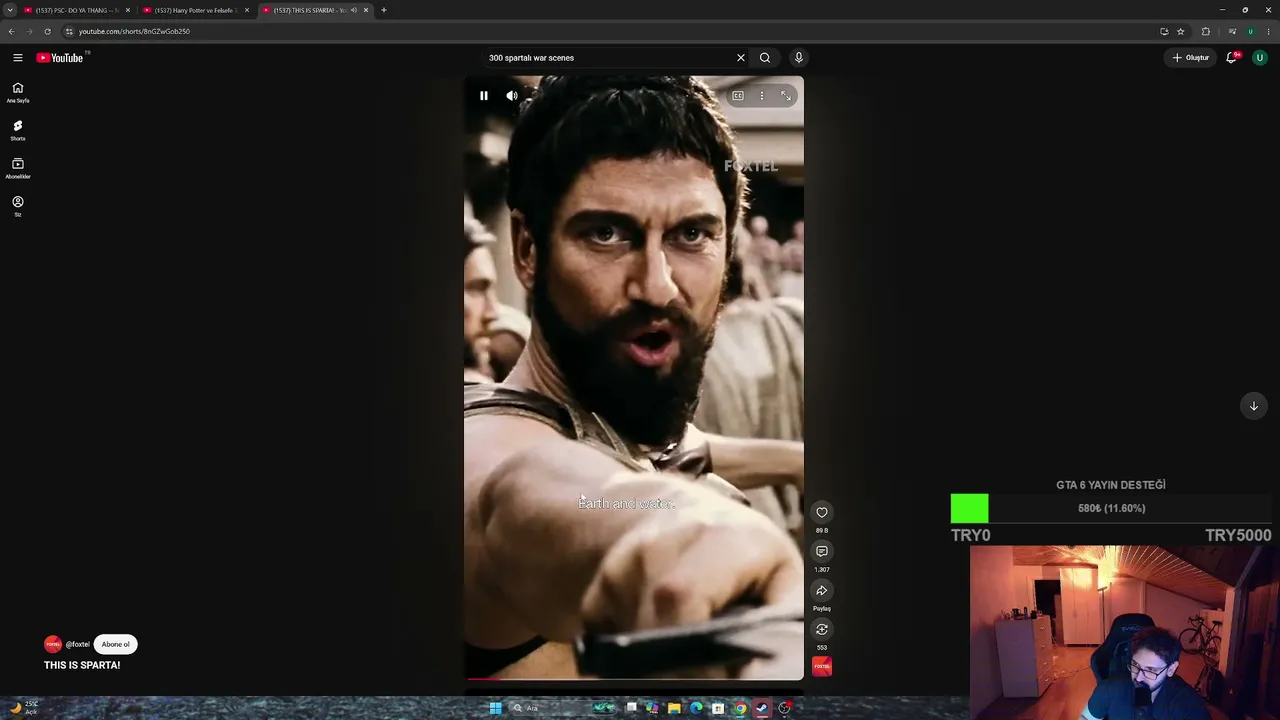Open the @foxtel channel link
1280x720 pixels.
[x=77, y=644]
